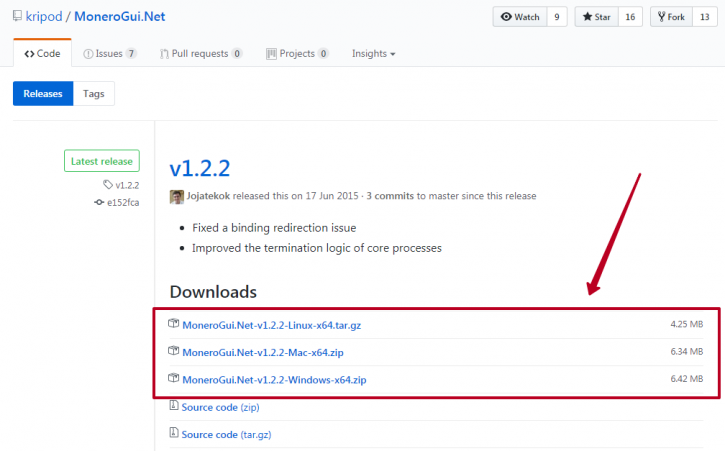The image size is (725, 451).
Task: Click the Projects tab board icon
Action: coord(271,54)
